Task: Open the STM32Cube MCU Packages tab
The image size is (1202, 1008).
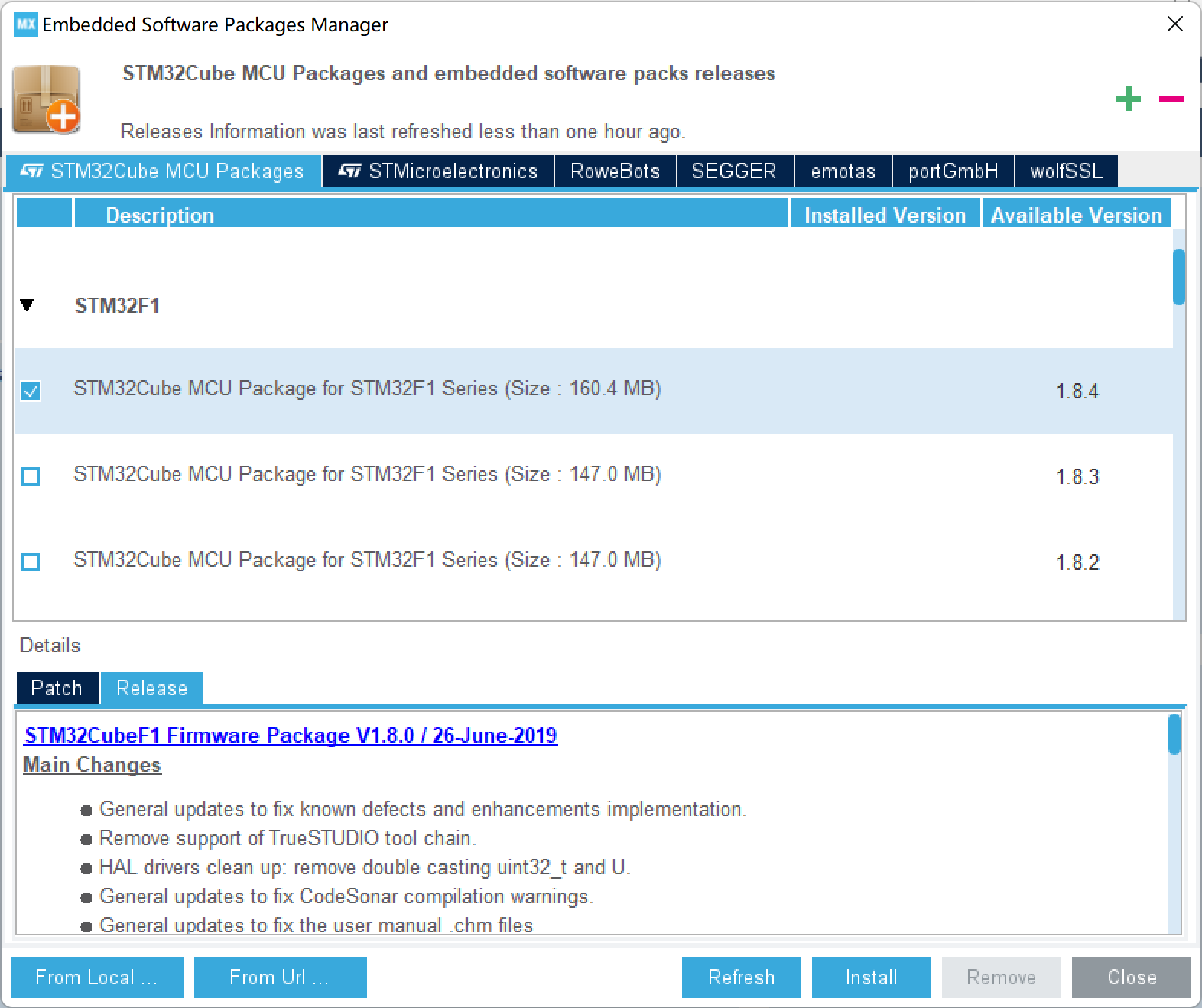Action: (162, 171)
